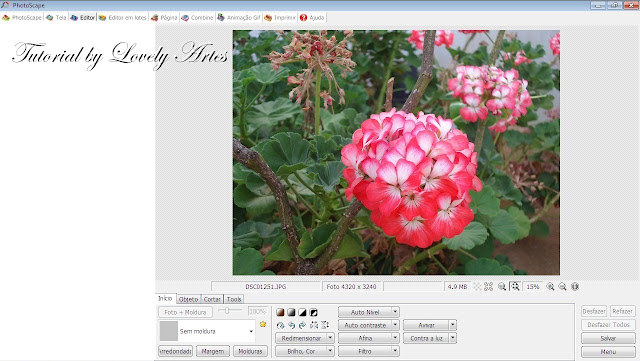640x361 pixels.
Task: Open the Sem moldura frame combo box
Action: (x=207, y=331)
